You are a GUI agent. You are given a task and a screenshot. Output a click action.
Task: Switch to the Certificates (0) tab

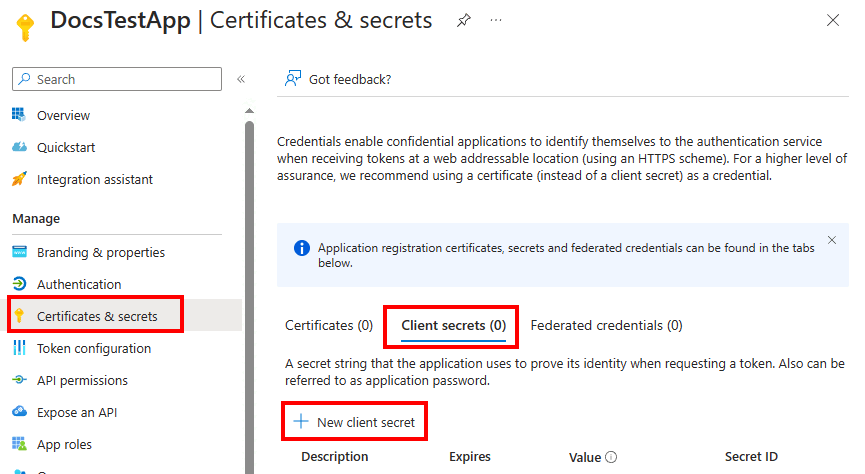pyautogui.click(x=329, y=325)
